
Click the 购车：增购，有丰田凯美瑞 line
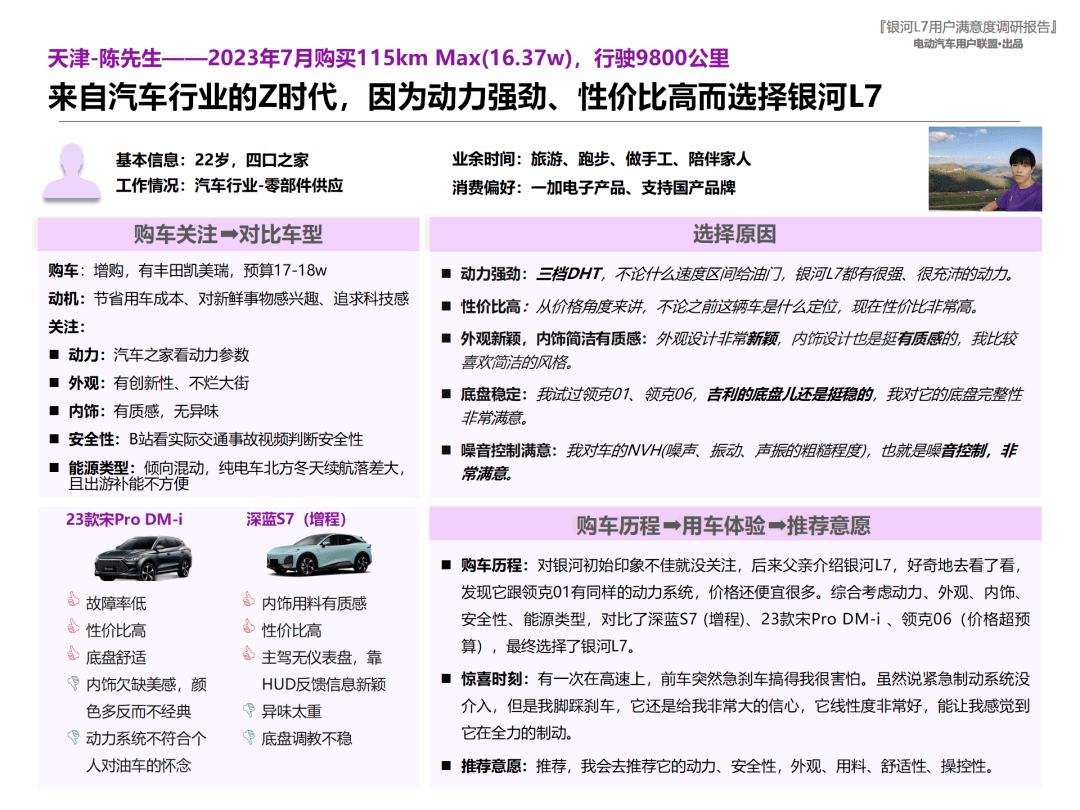(x=187, y=270)
